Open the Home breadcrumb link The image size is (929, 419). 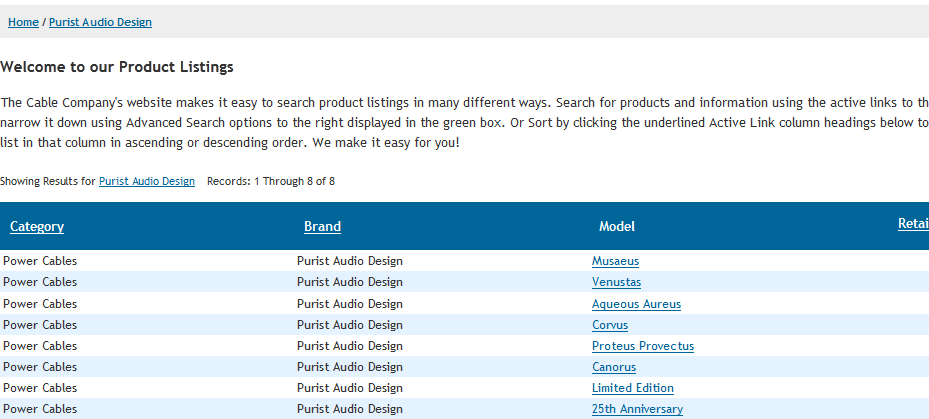click(x=23, y=23)
